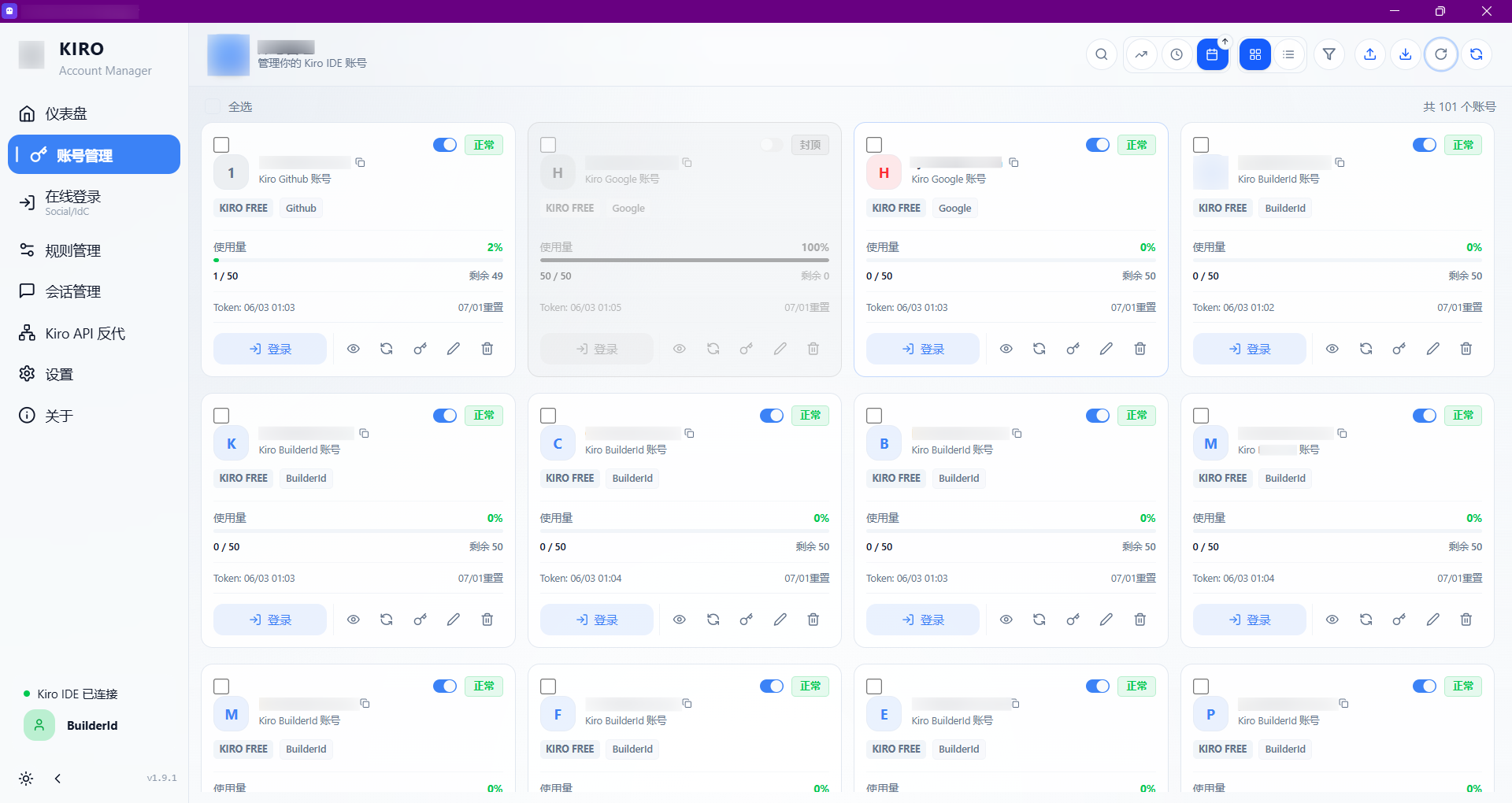Click the circled refresh icon in toolbar
Image resolution: width=1512 pixels, height=803 pixels.
pos(1441,54)
